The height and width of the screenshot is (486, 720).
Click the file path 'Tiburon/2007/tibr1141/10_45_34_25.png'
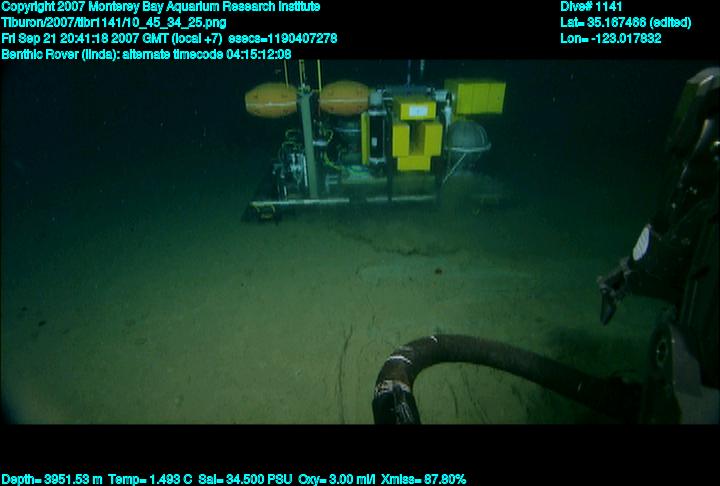click(113, 23)
